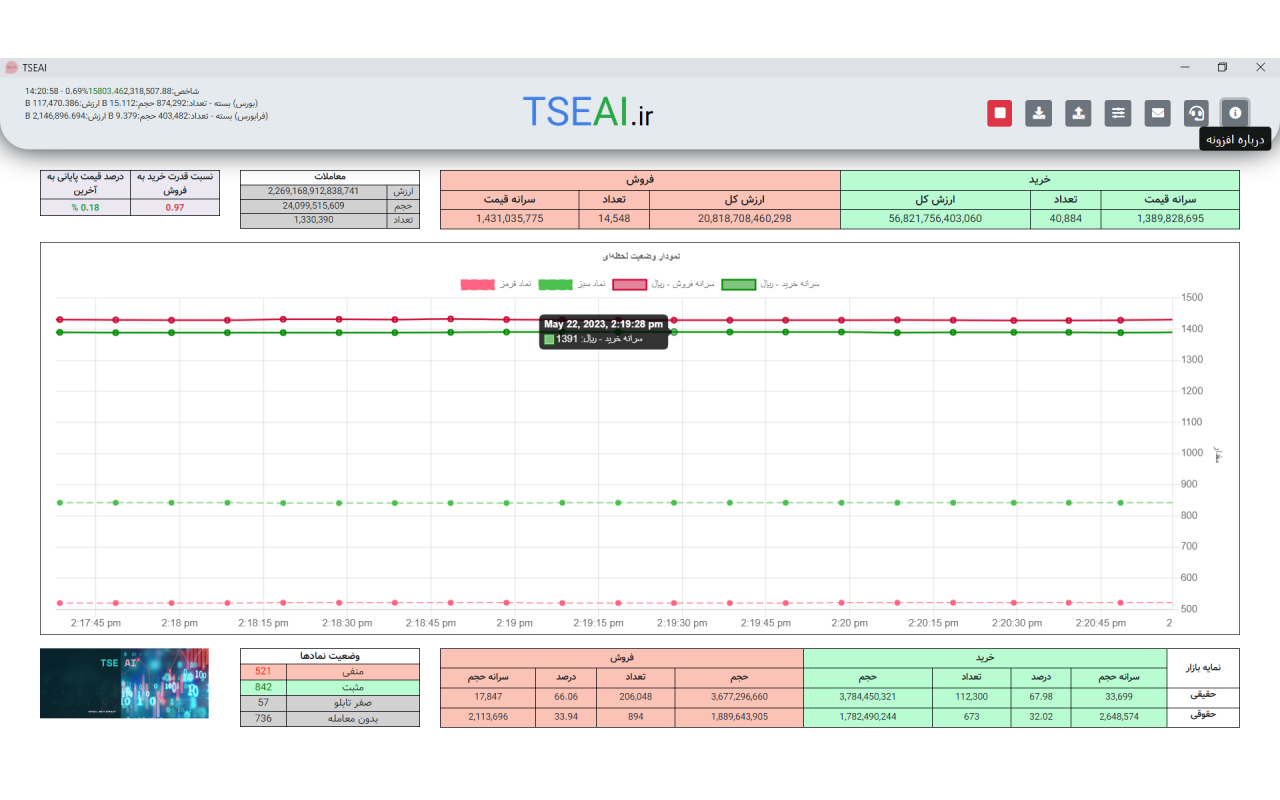Click legal sellers per-capita volume 2,113,696
The image size is (1280, 800).
[488, 717]
